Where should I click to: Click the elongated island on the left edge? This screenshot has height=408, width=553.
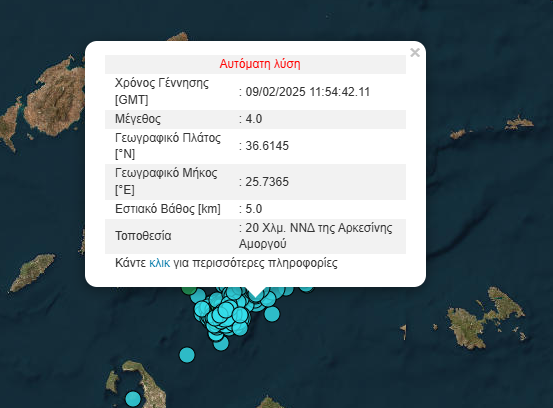(32, 272)
